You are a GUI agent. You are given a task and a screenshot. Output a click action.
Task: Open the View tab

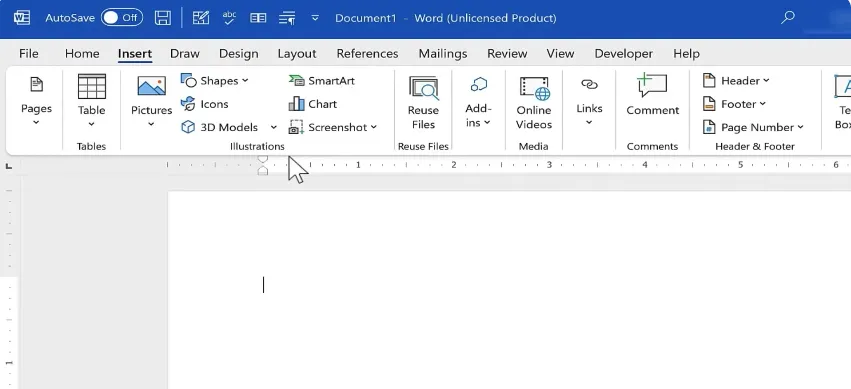[560, 54]
